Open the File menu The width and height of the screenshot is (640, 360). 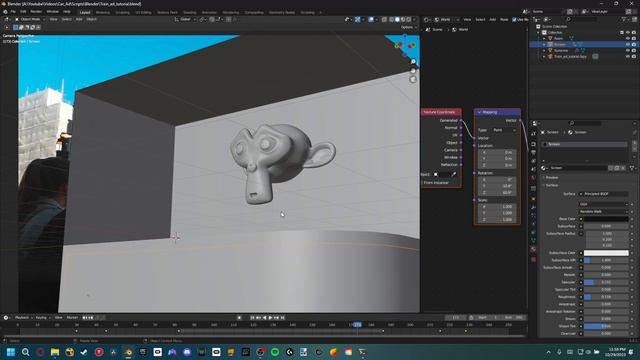[13, 12]
